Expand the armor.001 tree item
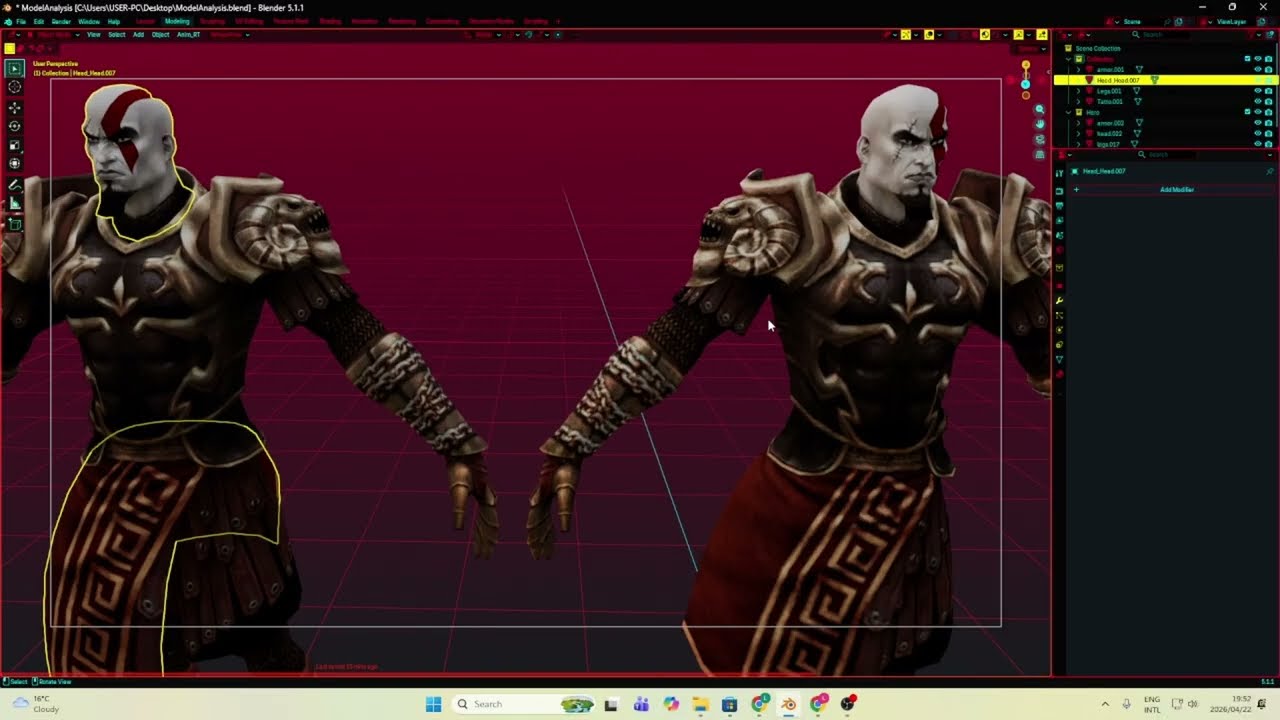Image resolution: width=1280 pixels, height=720 pixels. click(1078, 69)
